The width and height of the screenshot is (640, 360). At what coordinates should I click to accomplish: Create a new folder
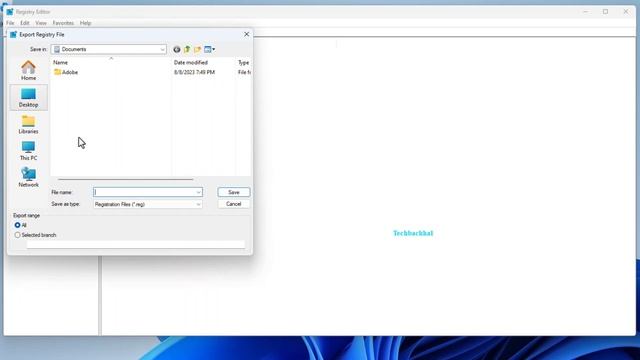tap(198, 49)
